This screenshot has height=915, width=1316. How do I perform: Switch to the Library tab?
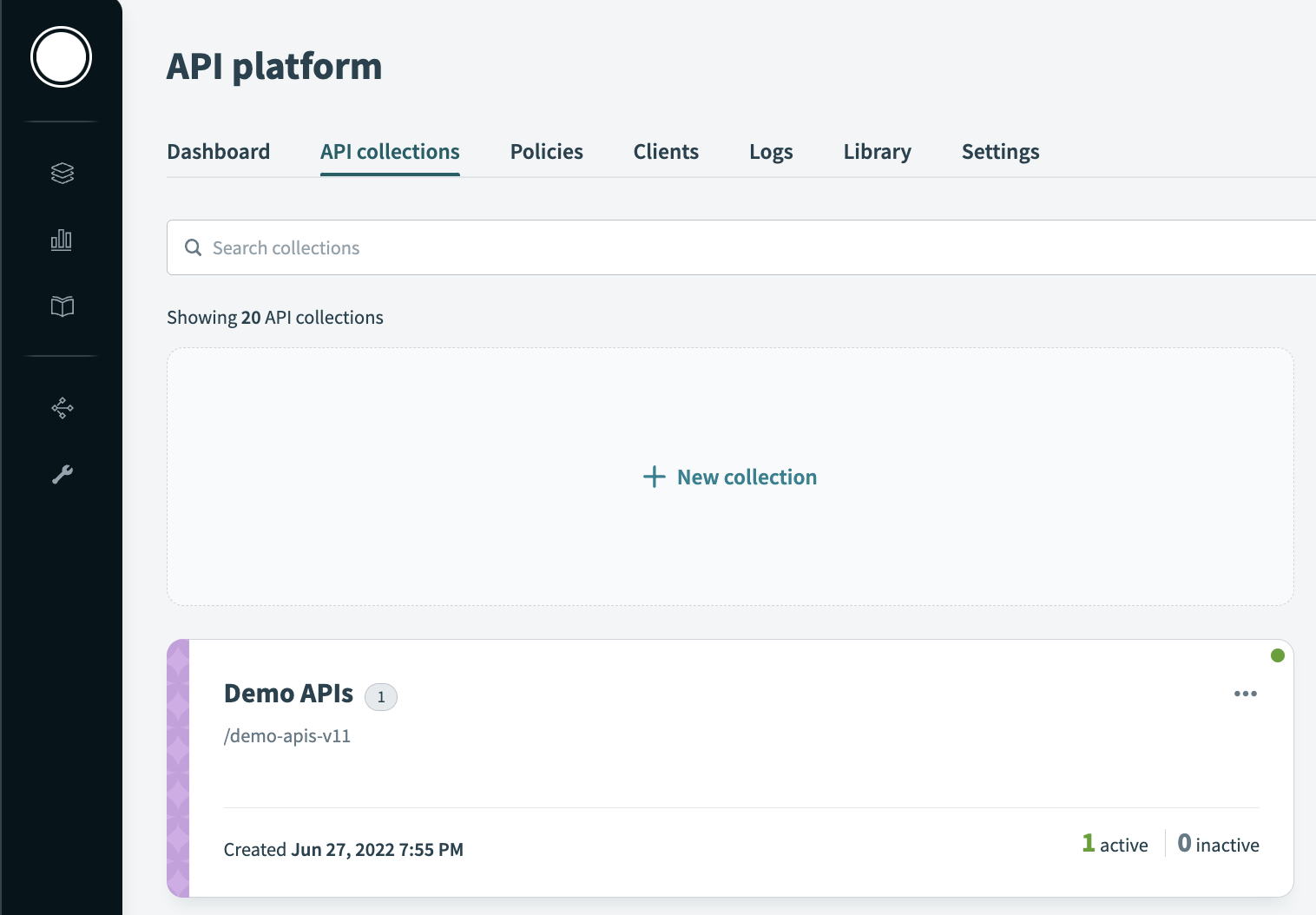tap(876, 151)
